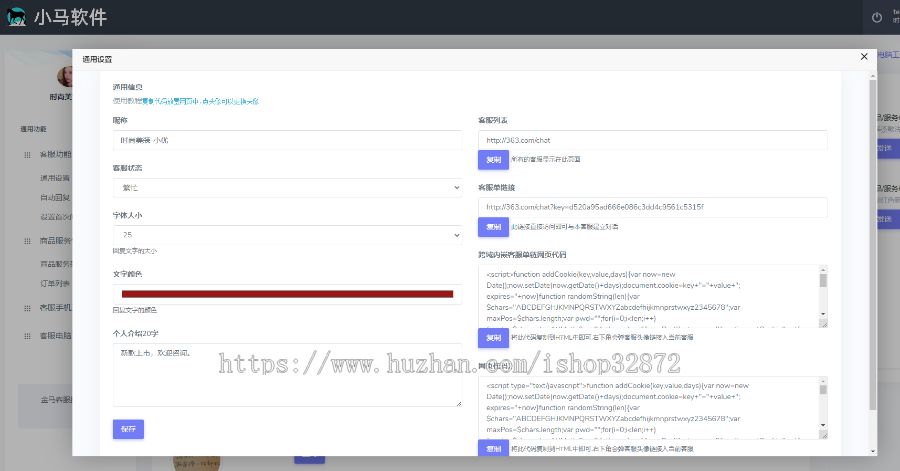Expand the 客服功能 sidebar section
Image resolution: width=900 pixels, height=471 pixels.
[56, 154]
